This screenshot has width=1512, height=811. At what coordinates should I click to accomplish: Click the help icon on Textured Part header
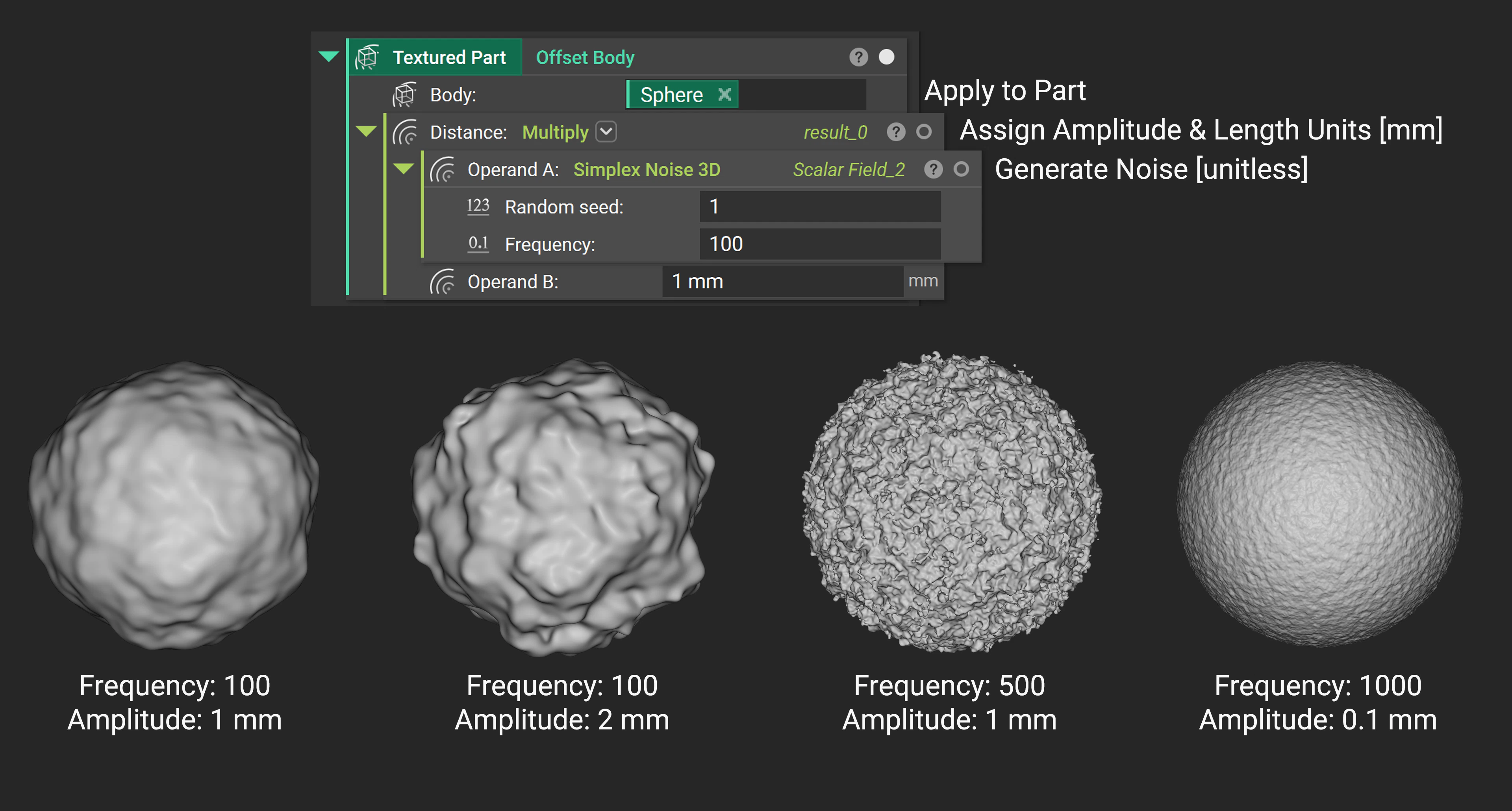pyautogui.click(x=859, y=57)
